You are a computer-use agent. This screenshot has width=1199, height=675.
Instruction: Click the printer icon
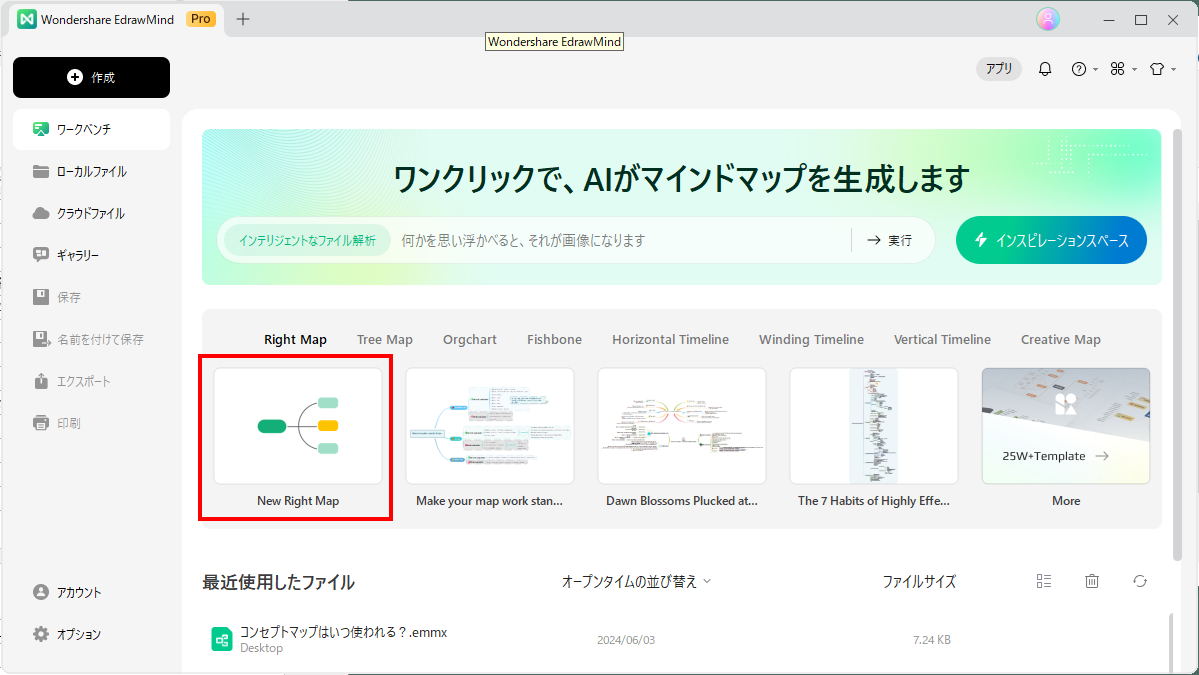click(41, 423)
